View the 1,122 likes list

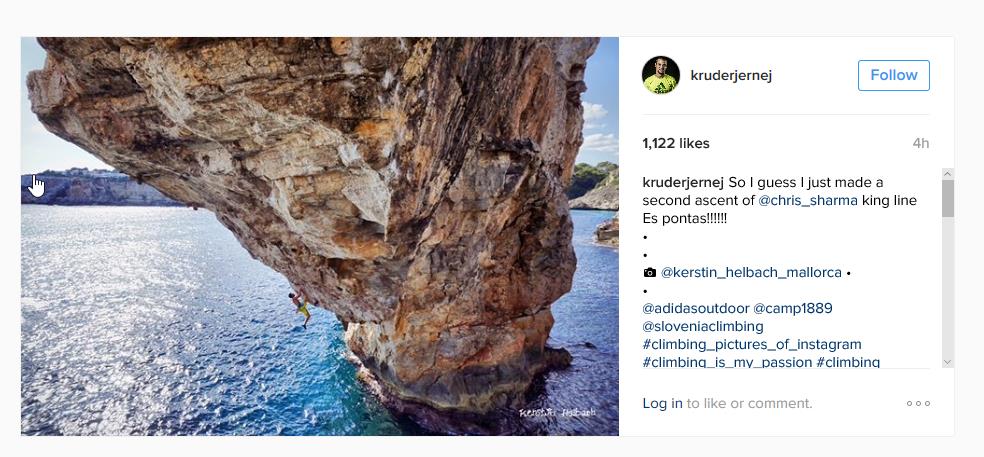click(x=676, y=143)
